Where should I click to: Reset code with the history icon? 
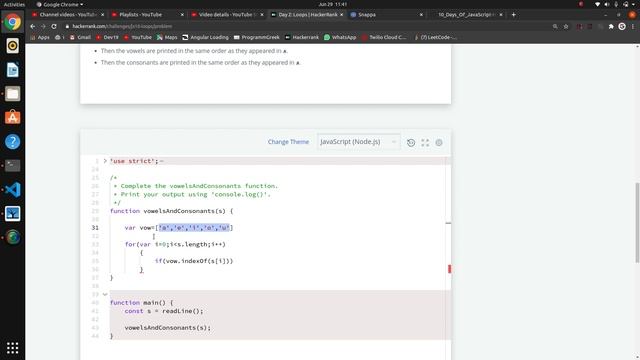pyautogui.click(x=411, y=142)
